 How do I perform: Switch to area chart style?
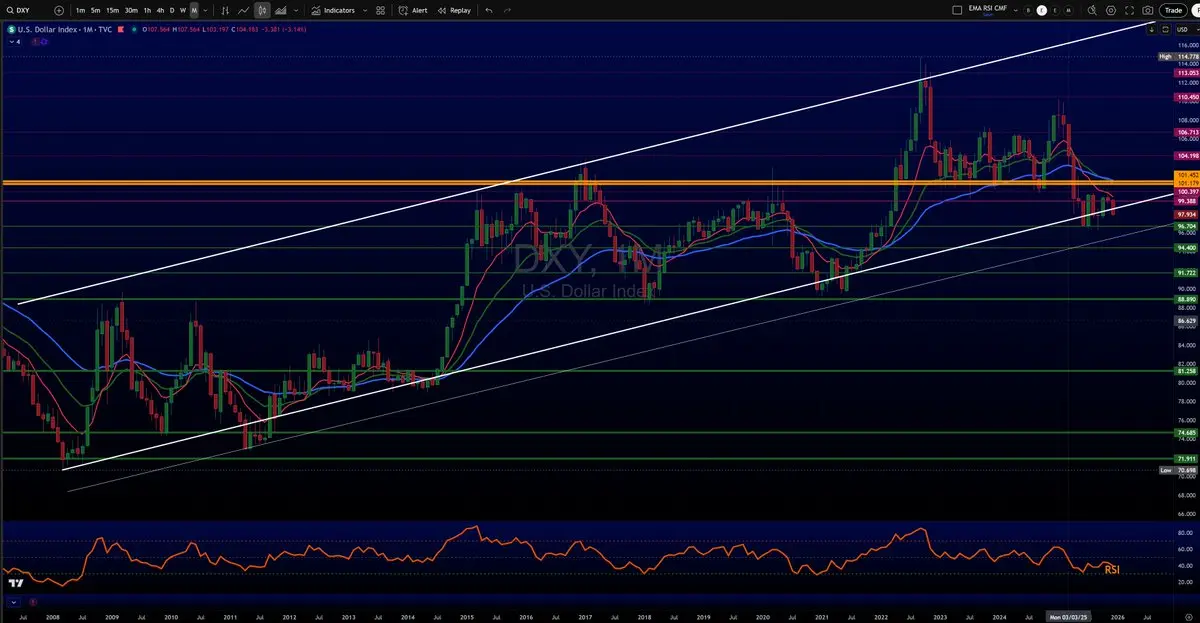[x=281, y=10]
